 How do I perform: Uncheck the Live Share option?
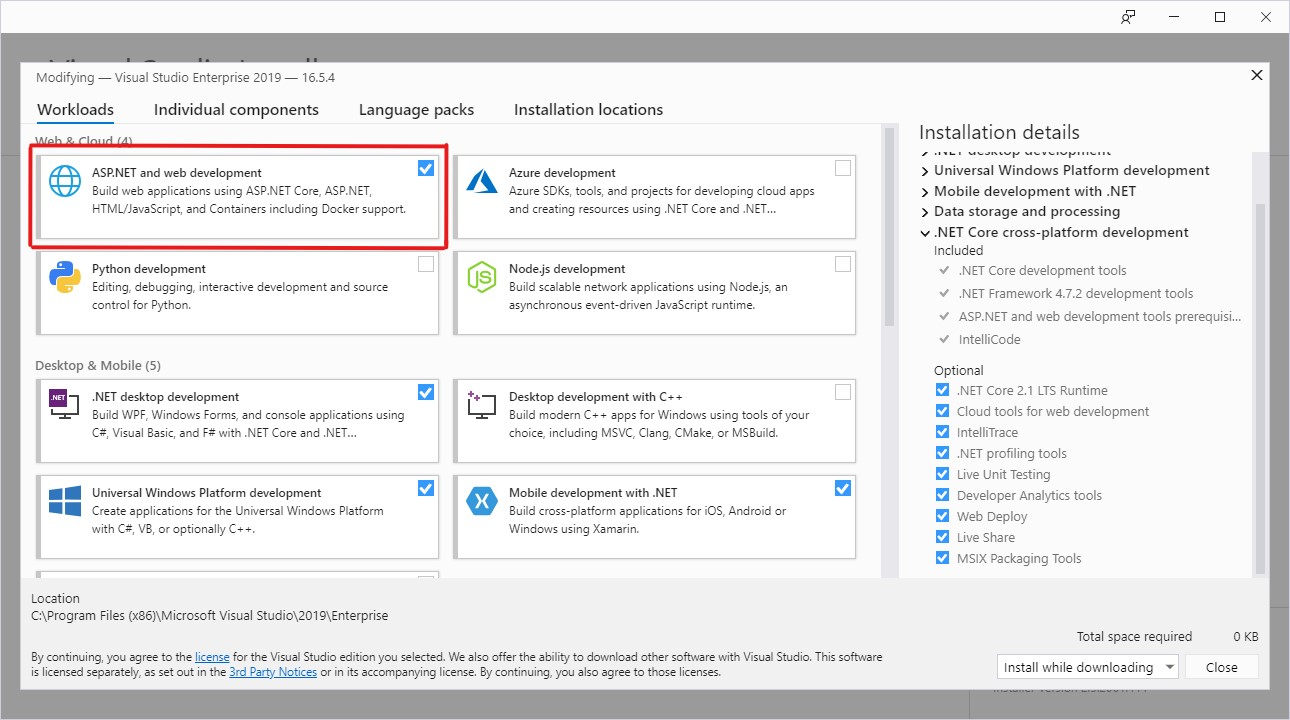click(x=942, y=537)
